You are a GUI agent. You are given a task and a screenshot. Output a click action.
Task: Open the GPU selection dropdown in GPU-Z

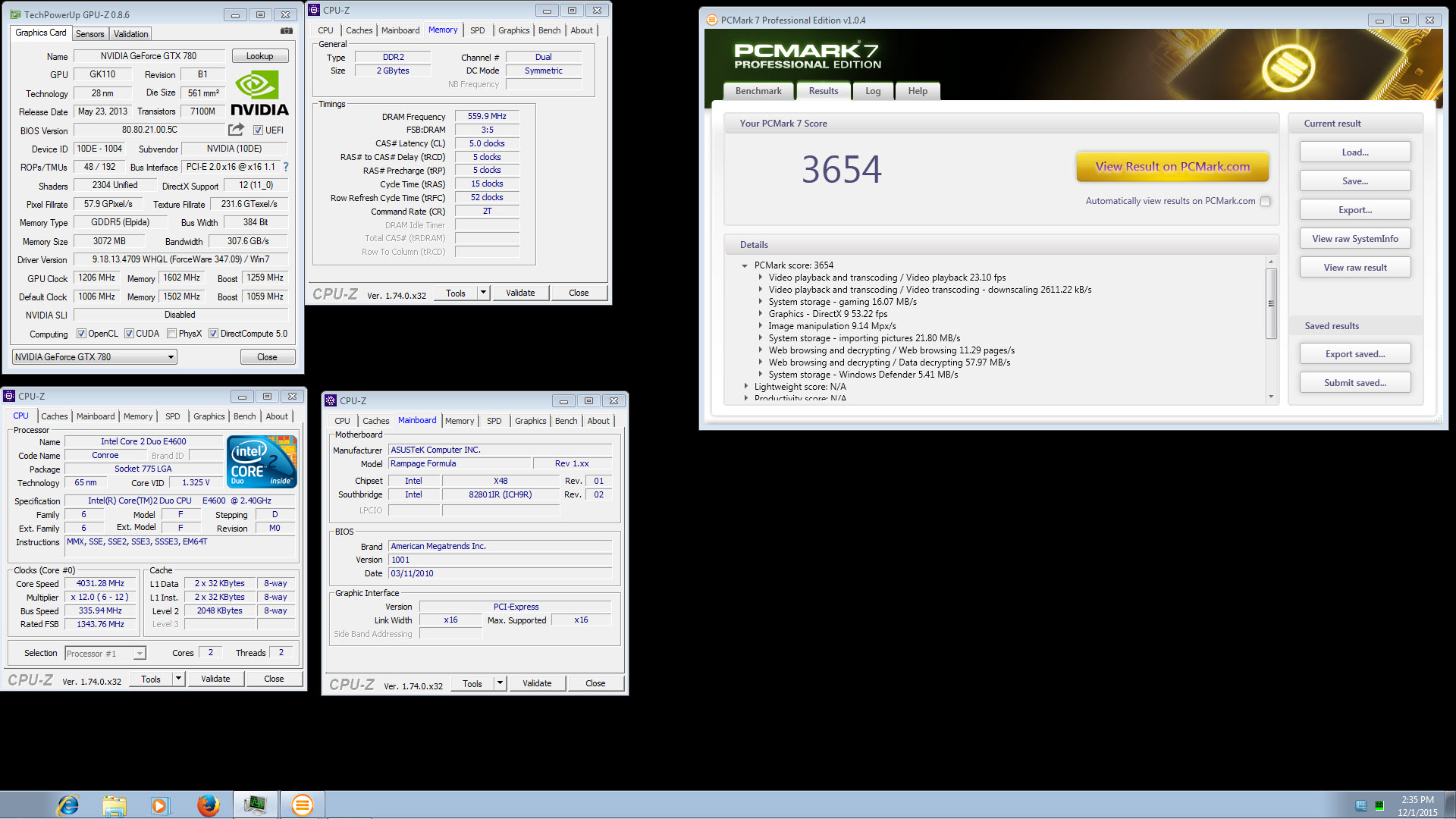(x=94, y=357)
